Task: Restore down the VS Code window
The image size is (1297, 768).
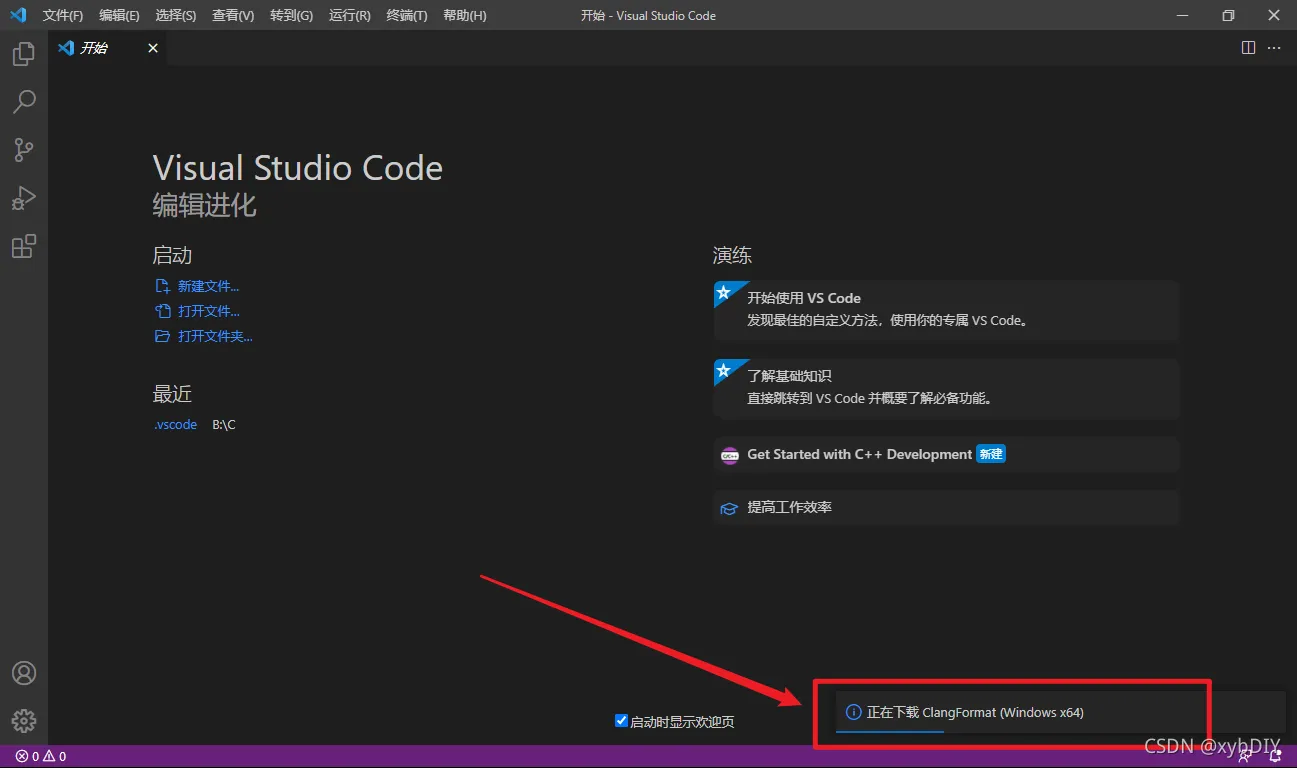Action: 1228,15
